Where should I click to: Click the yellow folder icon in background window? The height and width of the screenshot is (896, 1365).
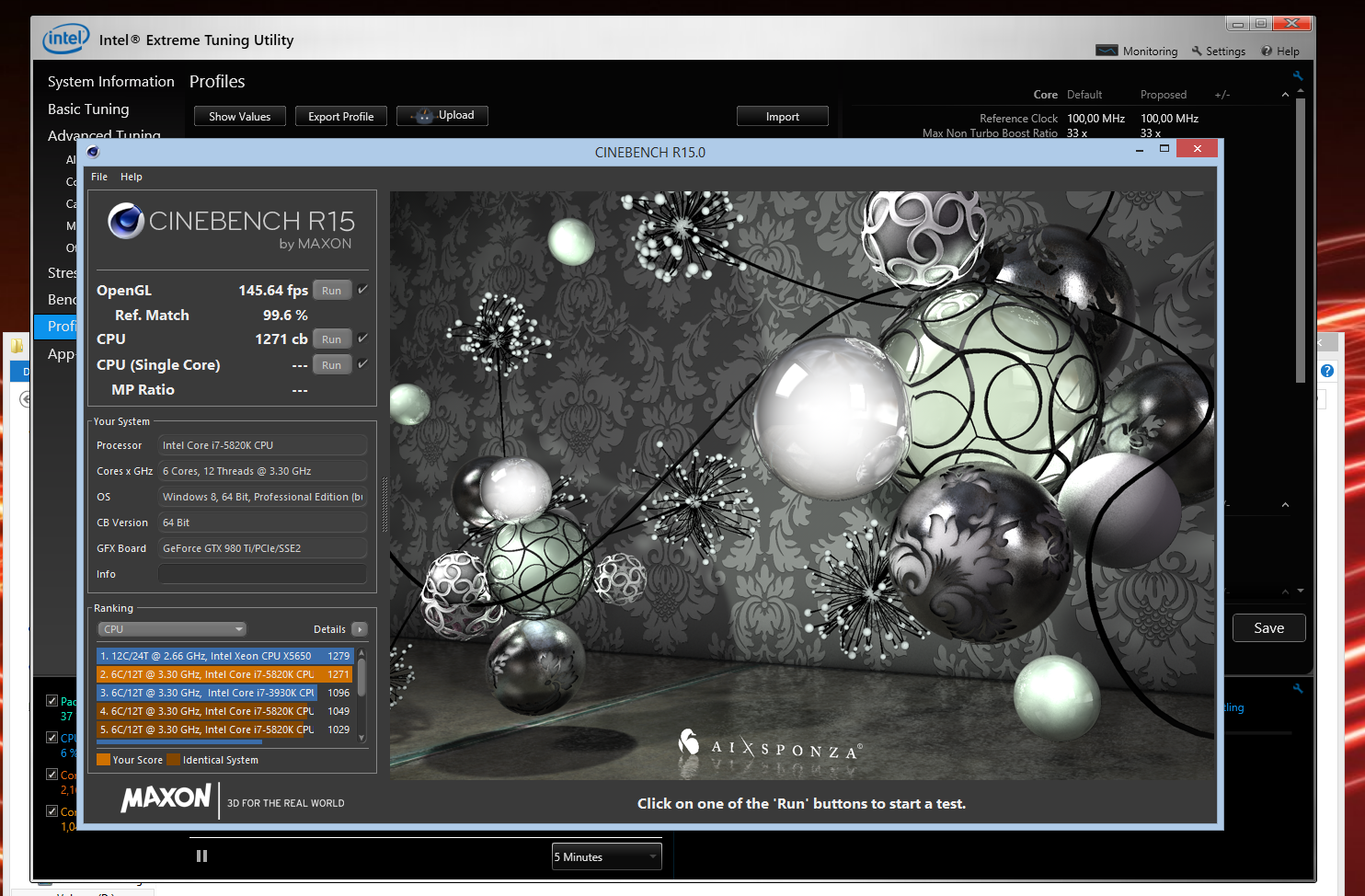(17, 346)
